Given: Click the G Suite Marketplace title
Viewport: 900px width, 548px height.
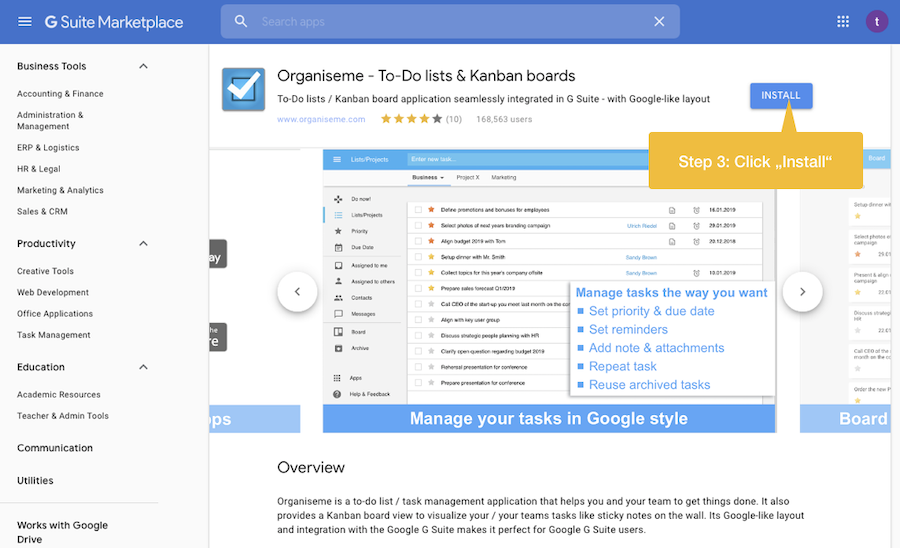Looking at the screenshot, I should tap(114, 22).
